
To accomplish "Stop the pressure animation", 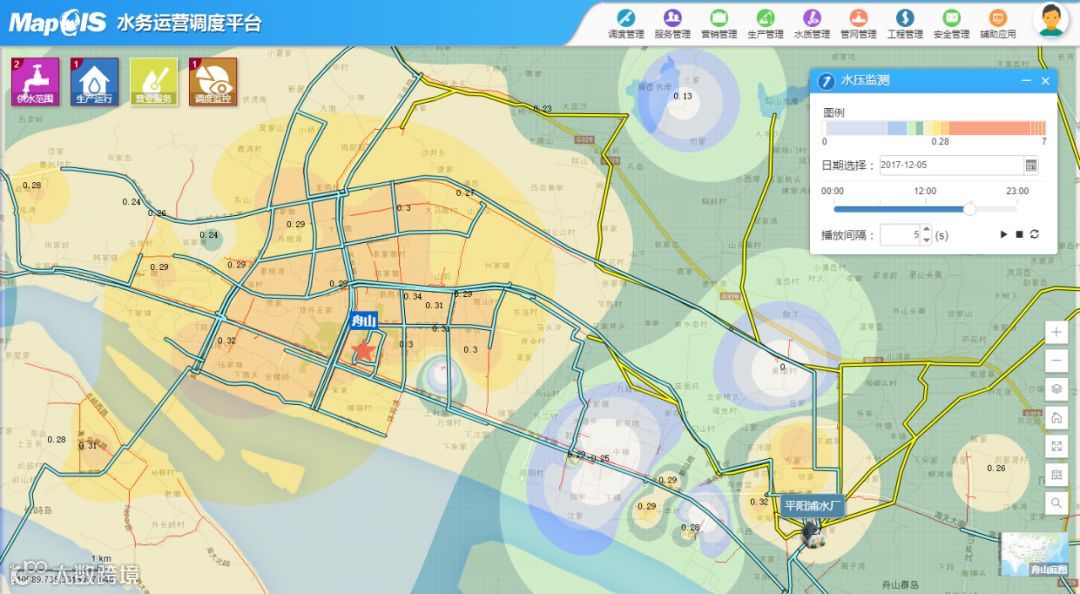I will click(1019, 235).
